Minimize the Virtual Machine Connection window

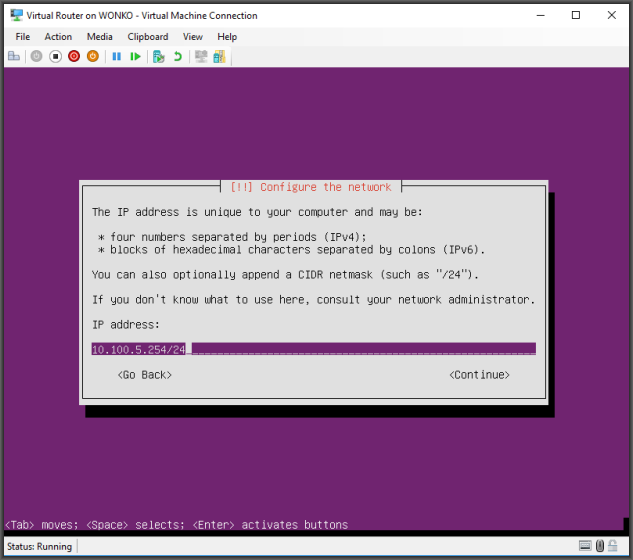coord(541,15)
